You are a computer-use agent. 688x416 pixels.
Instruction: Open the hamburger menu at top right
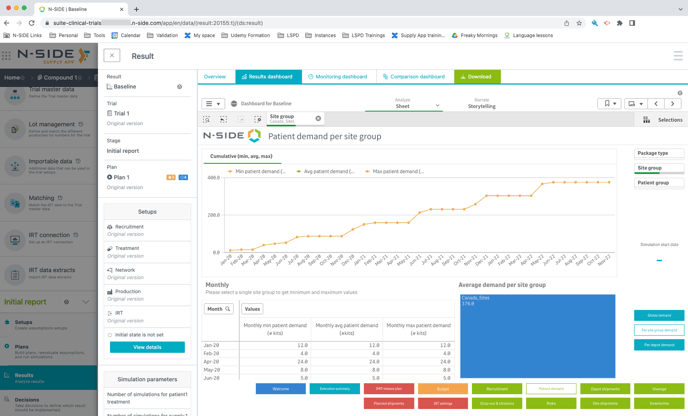coord(677,56)
